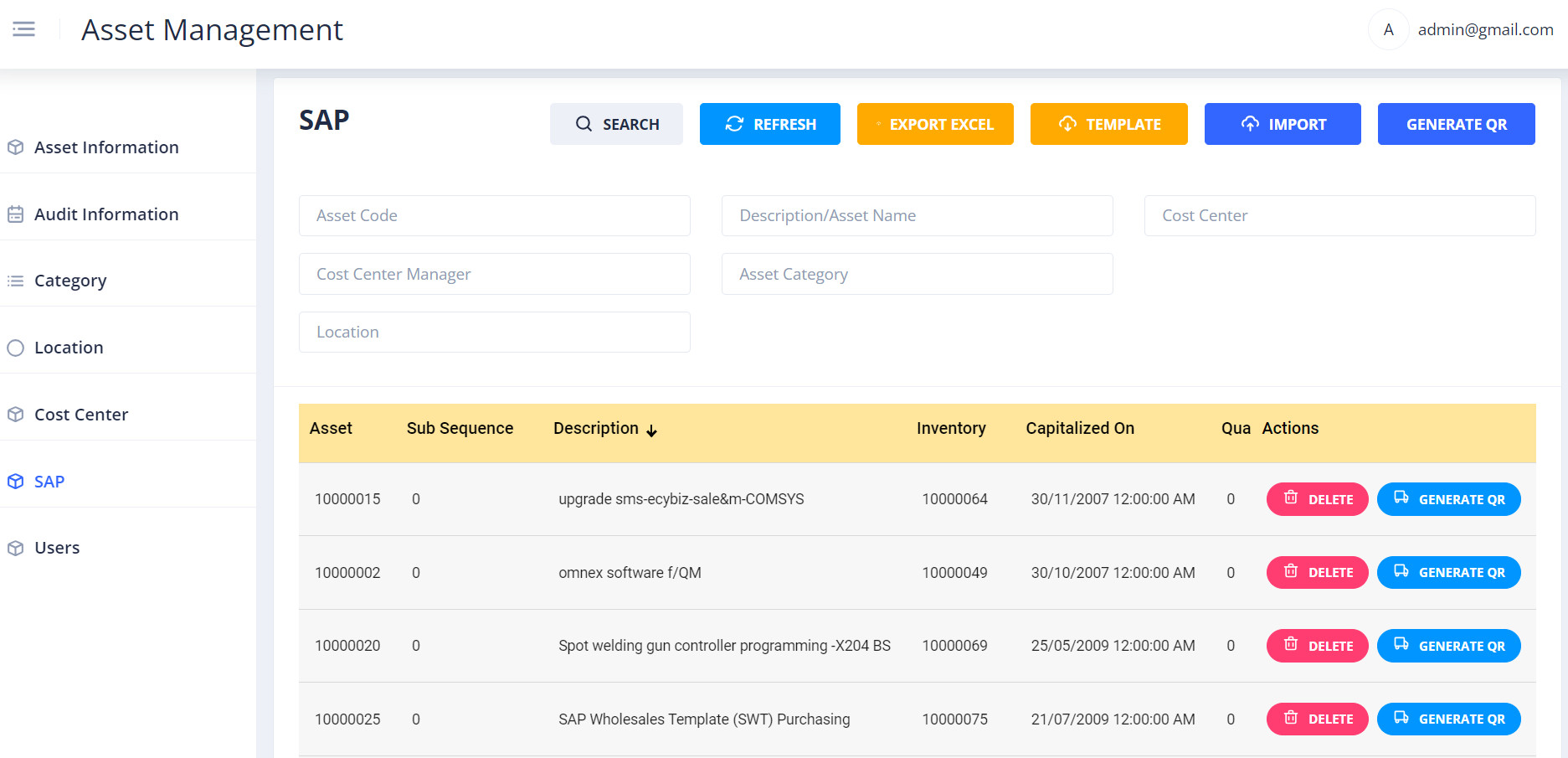The width and height of the screenshot is (1568, 758).
Task: Delete the SAP Wholesales Template asset
Action: (1318, 719)
